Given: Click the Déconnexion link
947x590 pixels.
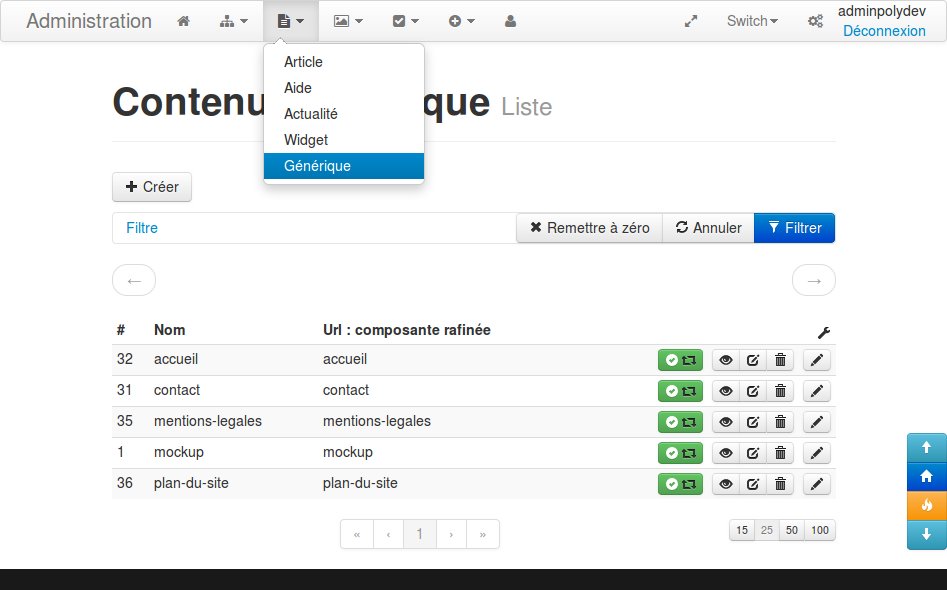Looking at the screenshot, I should (x=884, y=31).
